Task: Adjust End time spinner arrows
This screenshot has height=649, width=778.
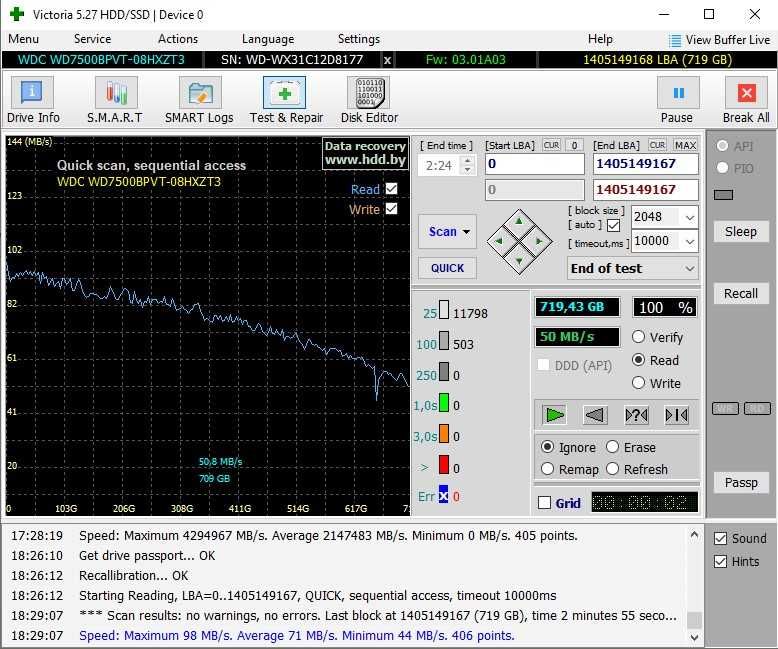Action: tap(467, 165)
